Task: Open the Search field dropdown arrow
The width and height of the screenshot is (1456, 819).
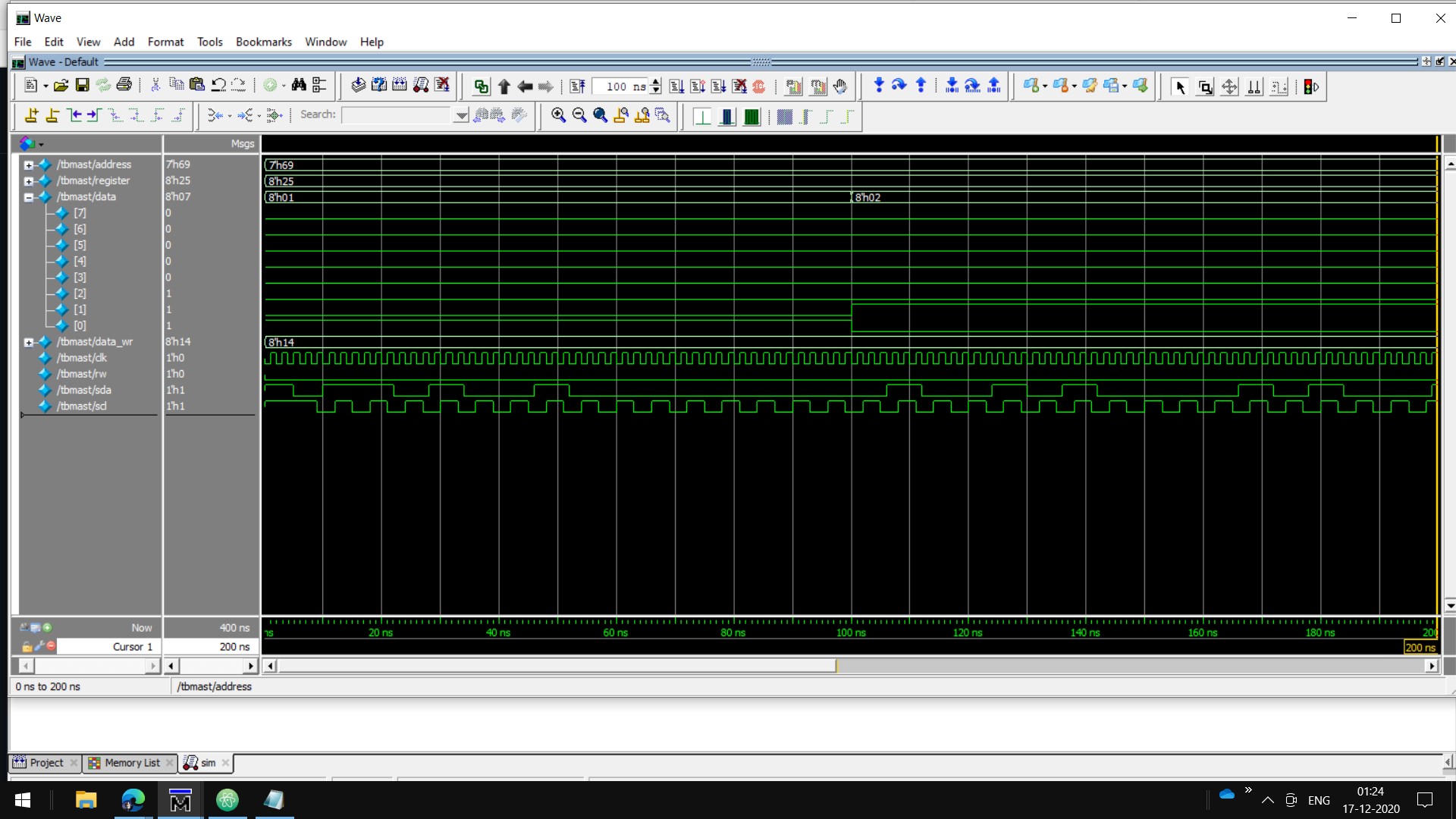Action: click(460, 115)
